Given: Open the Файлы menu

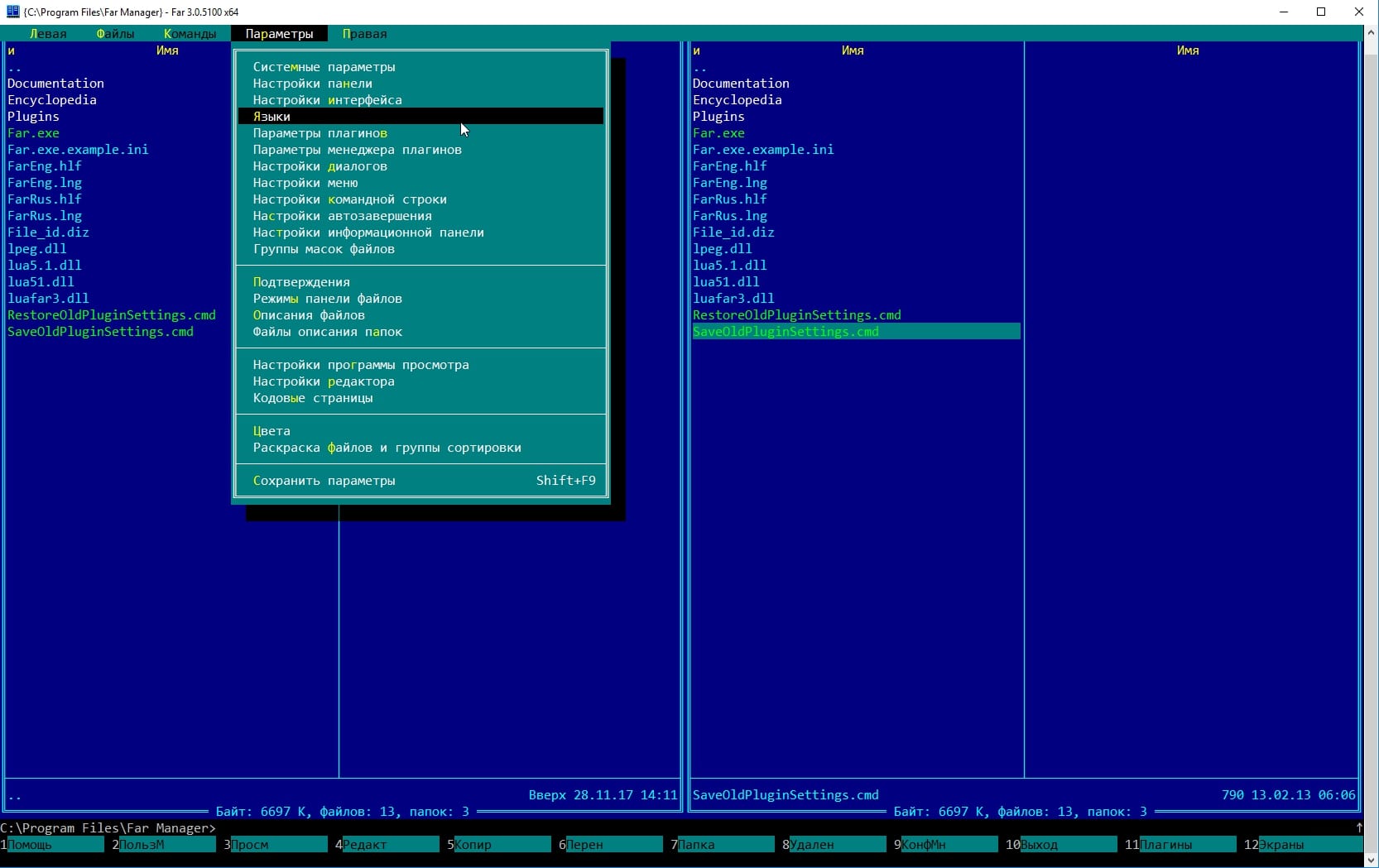Looking at the screenshot, I should [x=115, y=34].
